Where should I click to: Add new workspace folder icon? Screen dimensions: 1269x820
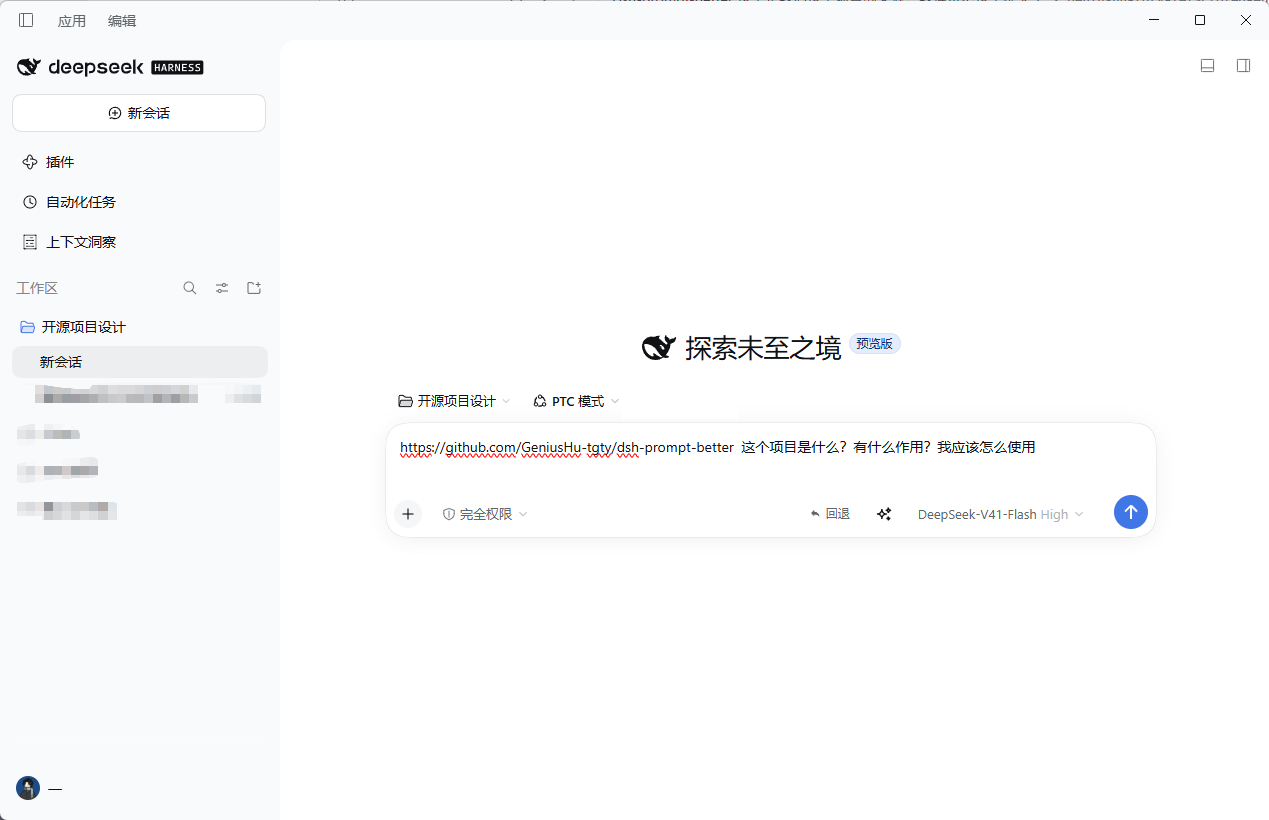coord(254,288)
